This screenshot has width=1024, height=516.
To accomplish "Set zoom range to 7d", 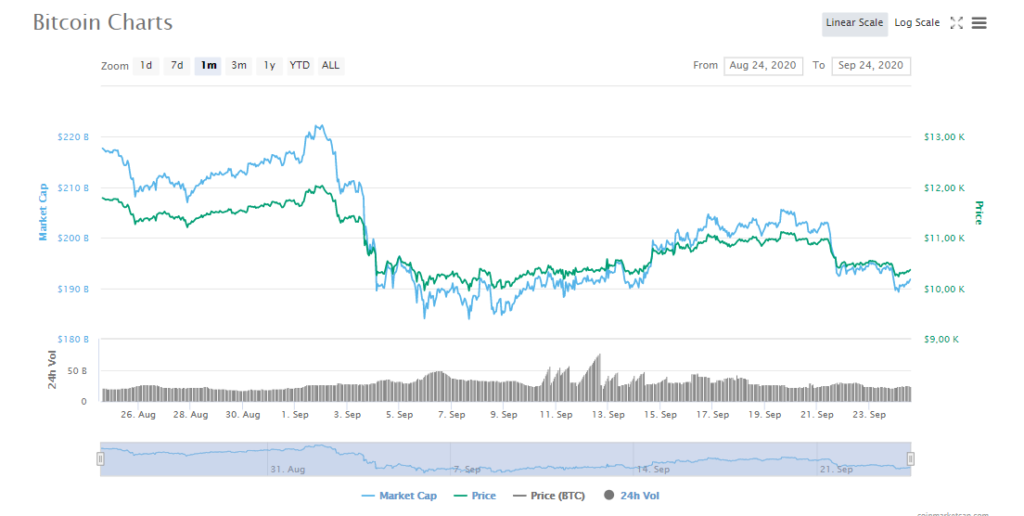I will tap(176, 65).
